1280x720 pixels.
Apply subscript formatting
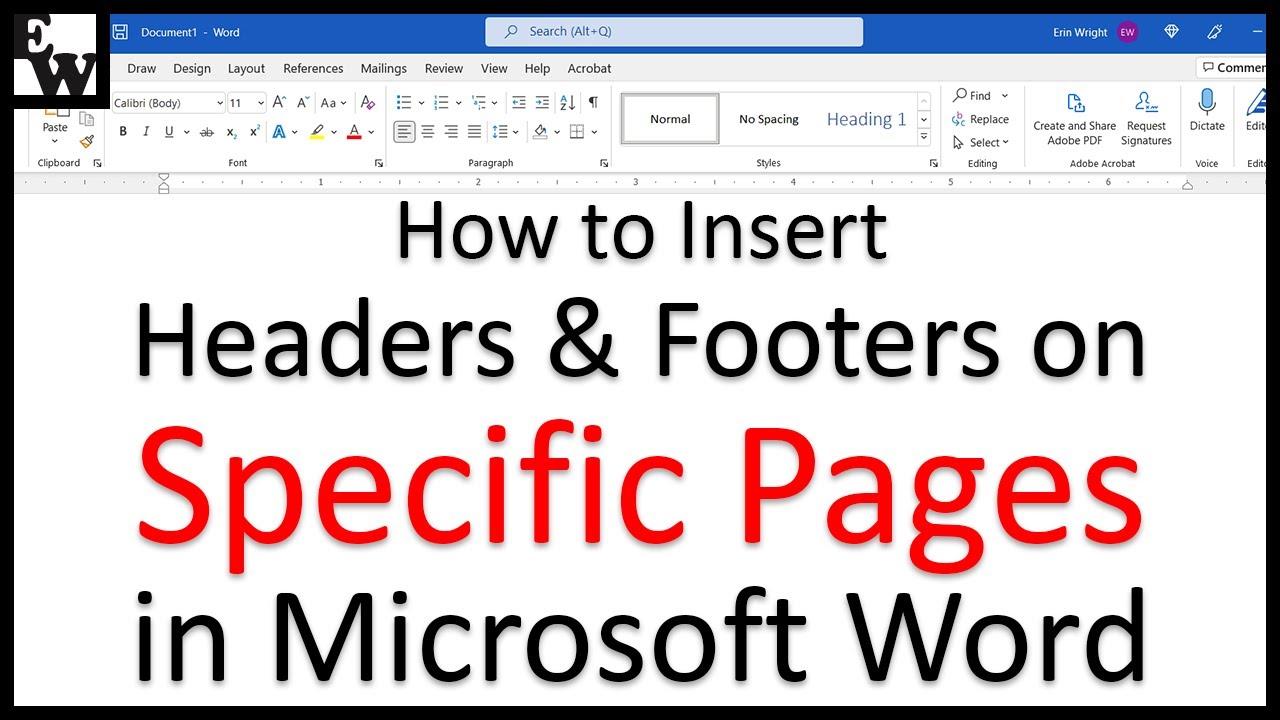click(x=231, y=132)
